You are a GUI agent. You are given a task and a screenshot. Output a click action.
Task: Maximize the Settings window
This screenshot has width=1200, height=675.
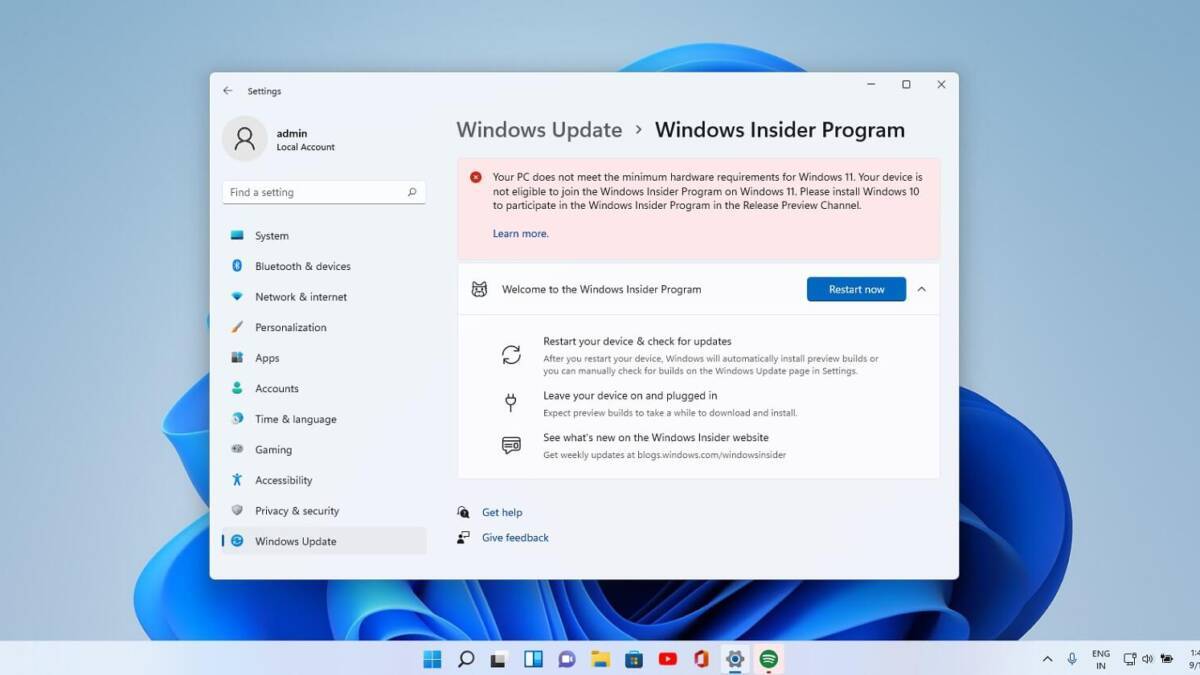tap(906, 85)
